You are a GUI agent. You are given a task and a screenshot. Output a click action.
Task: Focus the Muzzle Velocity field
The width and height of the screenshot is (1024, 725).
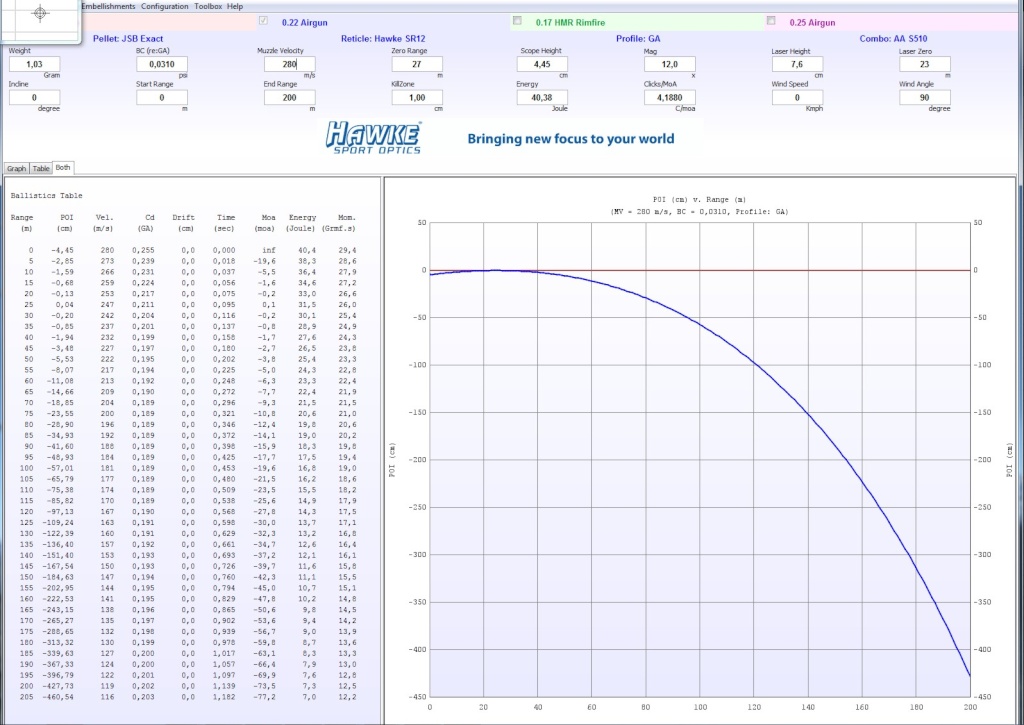[x=289, y=64]
